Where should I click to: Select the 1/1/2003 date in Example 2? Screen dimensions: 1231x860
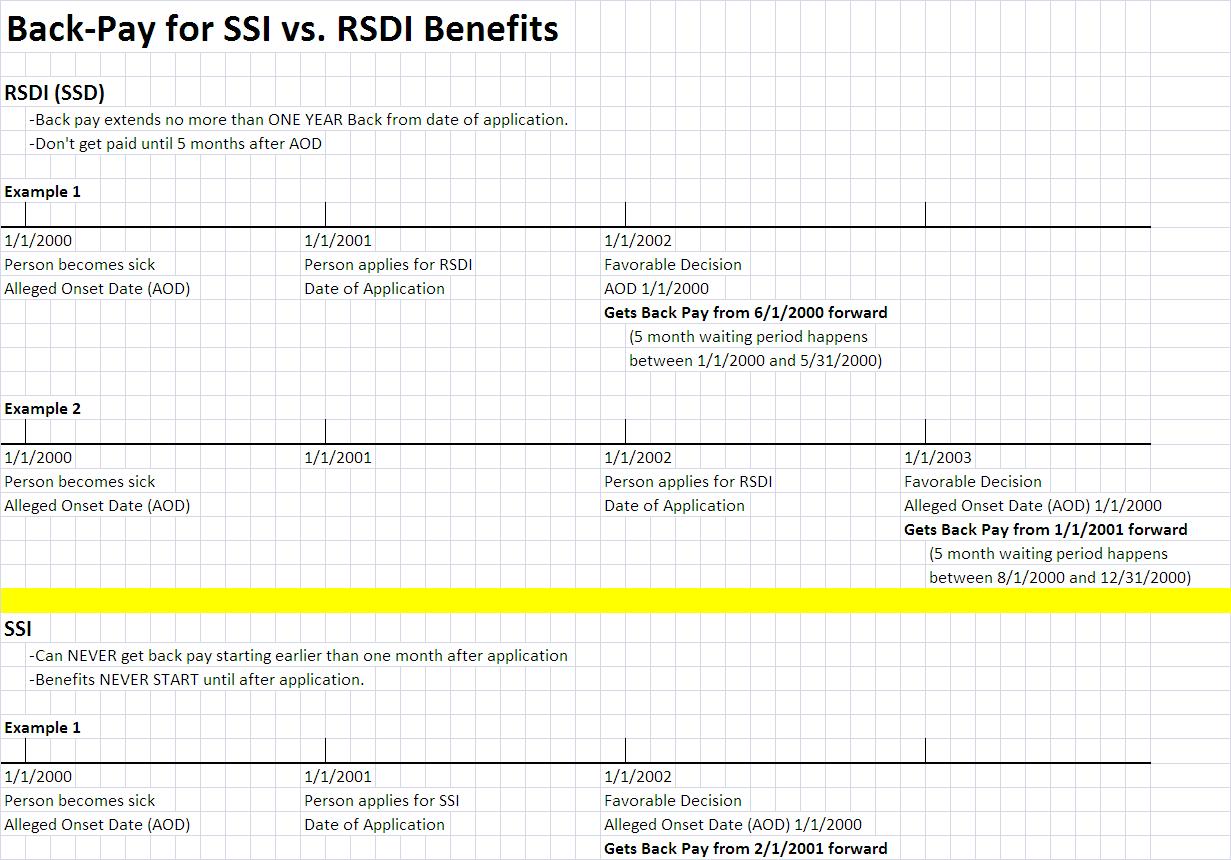(x=938, y=457)
